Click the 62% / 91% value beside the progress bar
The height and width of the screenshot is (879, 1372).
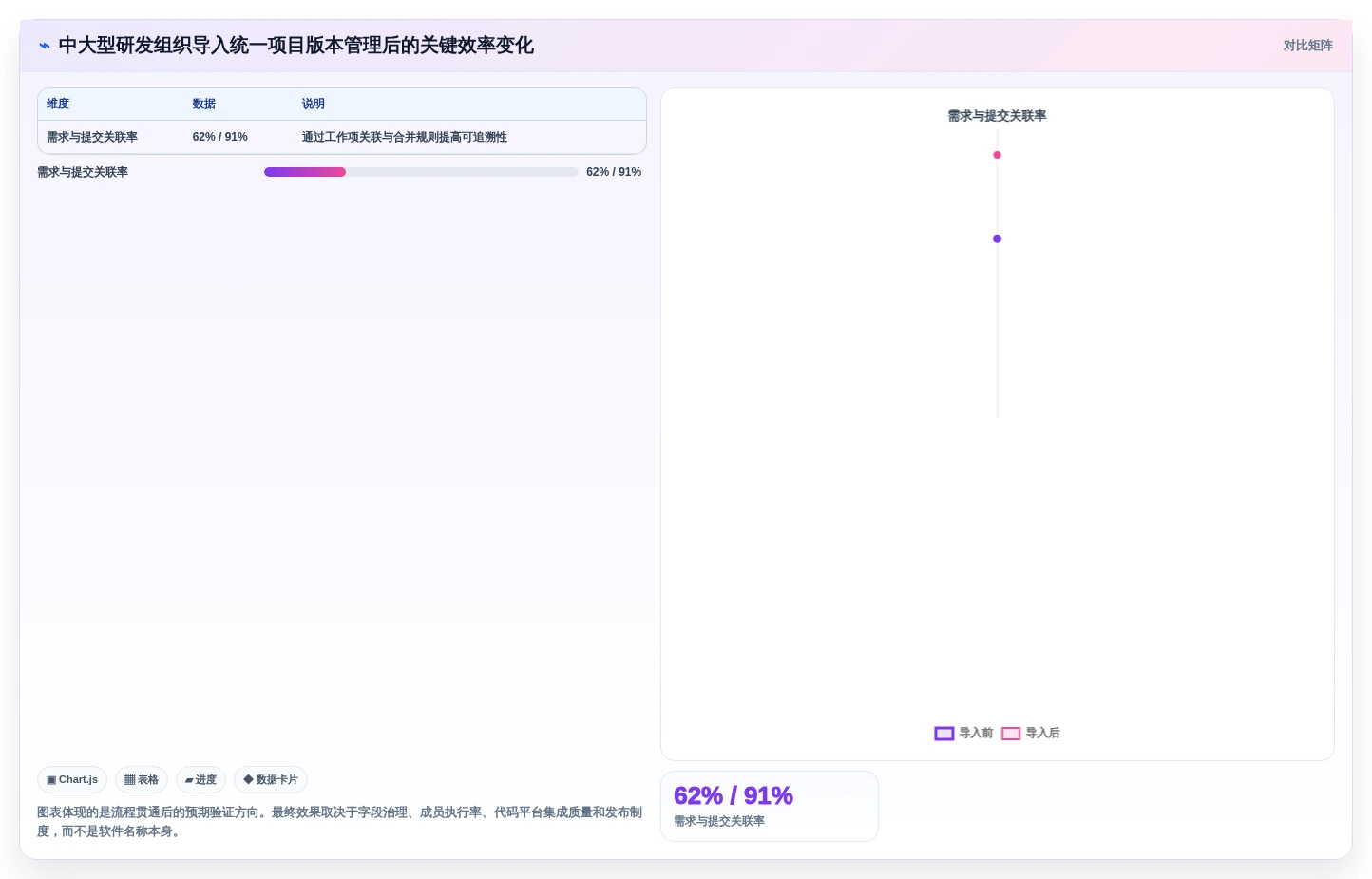pos(614,172)
